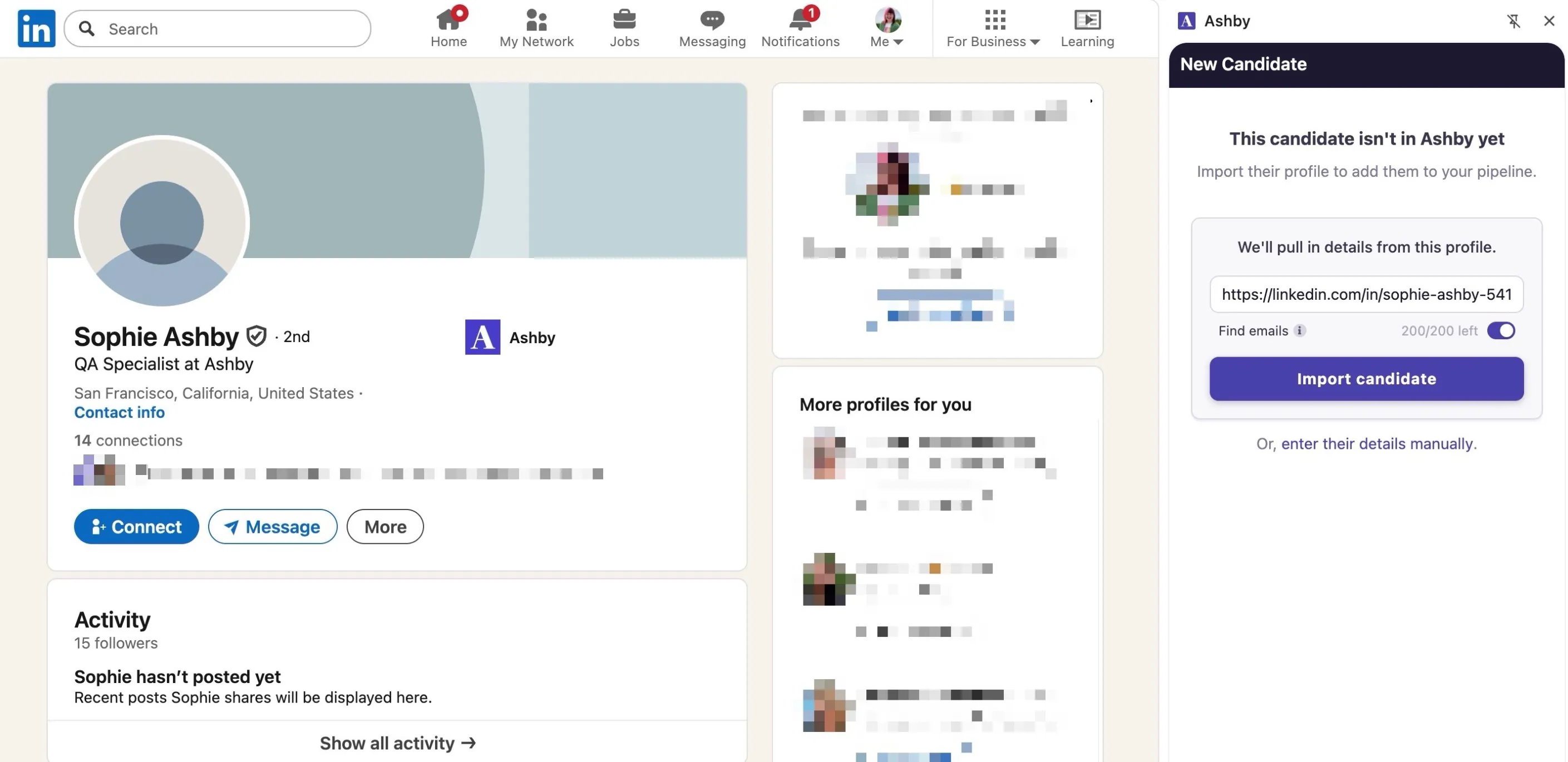Click the Search input field
Viewport: 1568px width, 762px height.
coord(218,28)
